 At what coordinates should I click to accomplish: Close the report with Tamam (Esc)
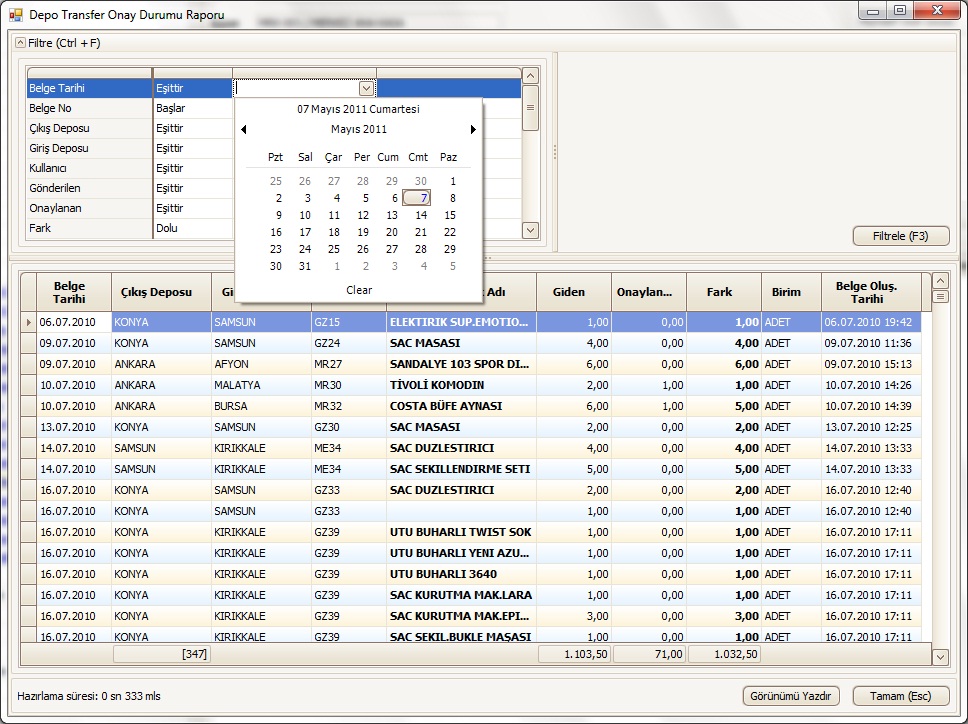901,696
